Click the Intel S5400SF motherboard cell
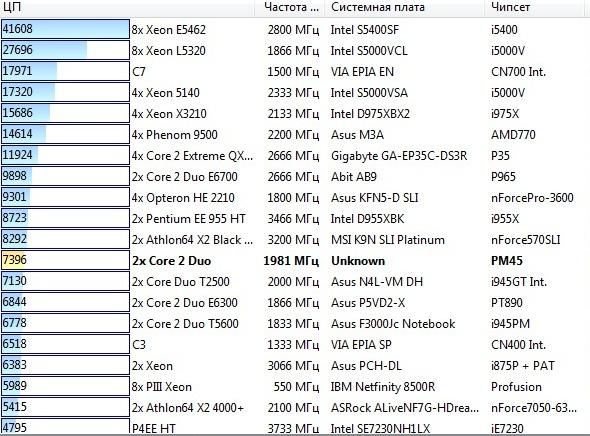This screenshot has width=590, height=436. pyautogui.click(x=364, y=30)
